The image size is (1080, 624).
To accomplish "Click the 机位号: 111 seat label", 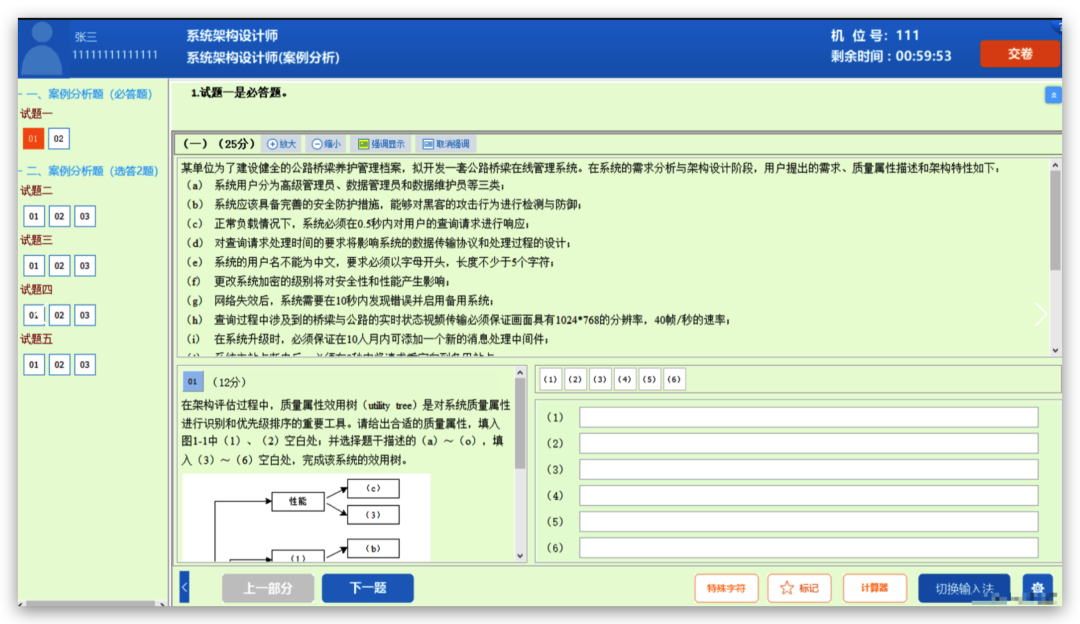I will [875, 36].
